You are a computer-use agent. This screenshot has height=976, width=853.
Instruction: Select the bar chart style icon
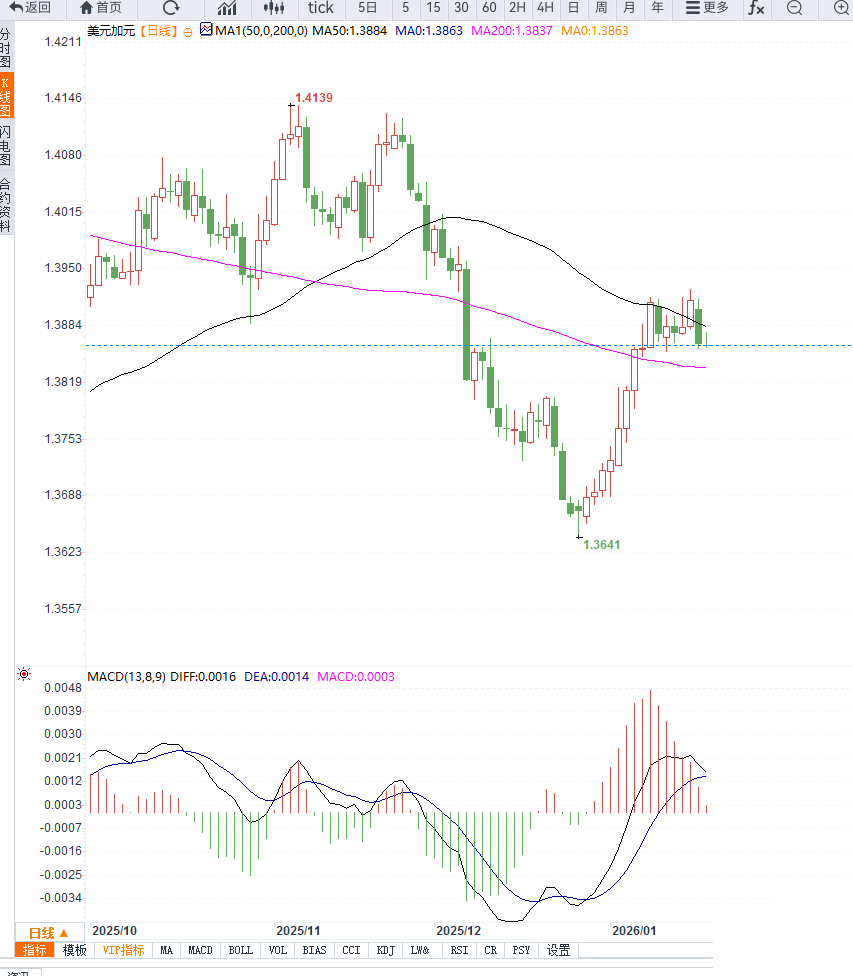click(x=227, y=8)
